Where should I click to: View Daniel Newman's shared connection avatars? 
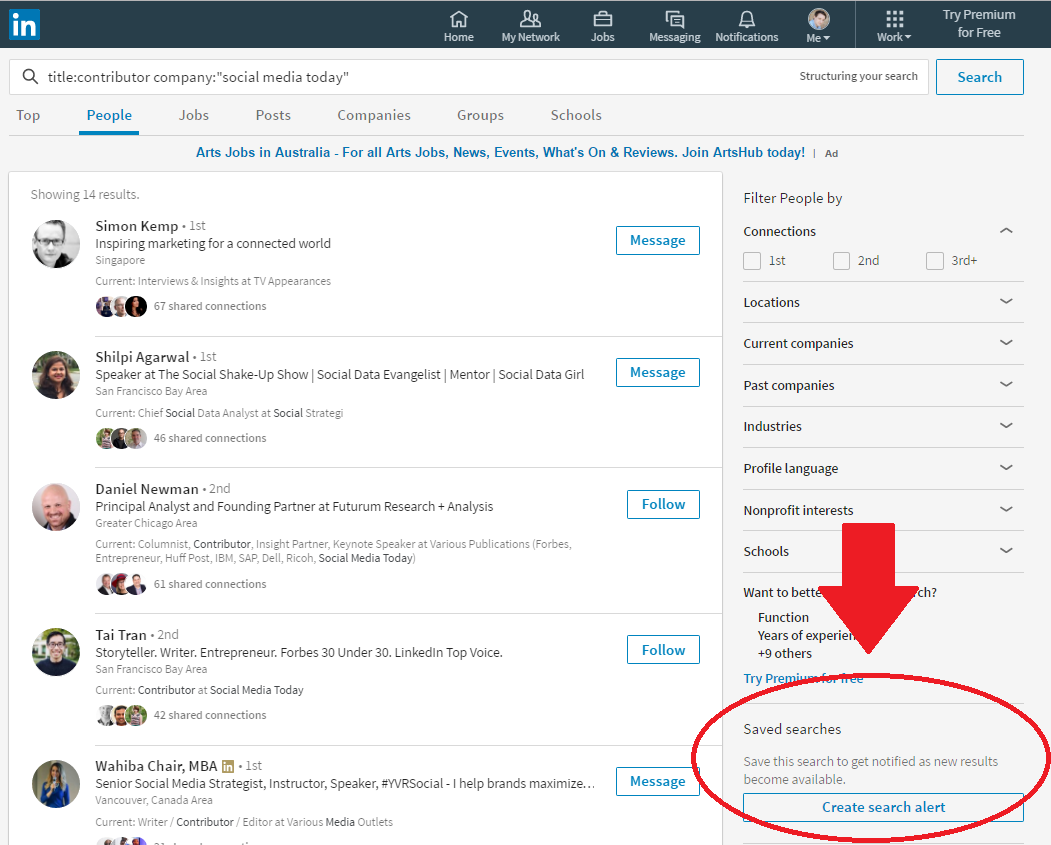[x=121, y=584]
